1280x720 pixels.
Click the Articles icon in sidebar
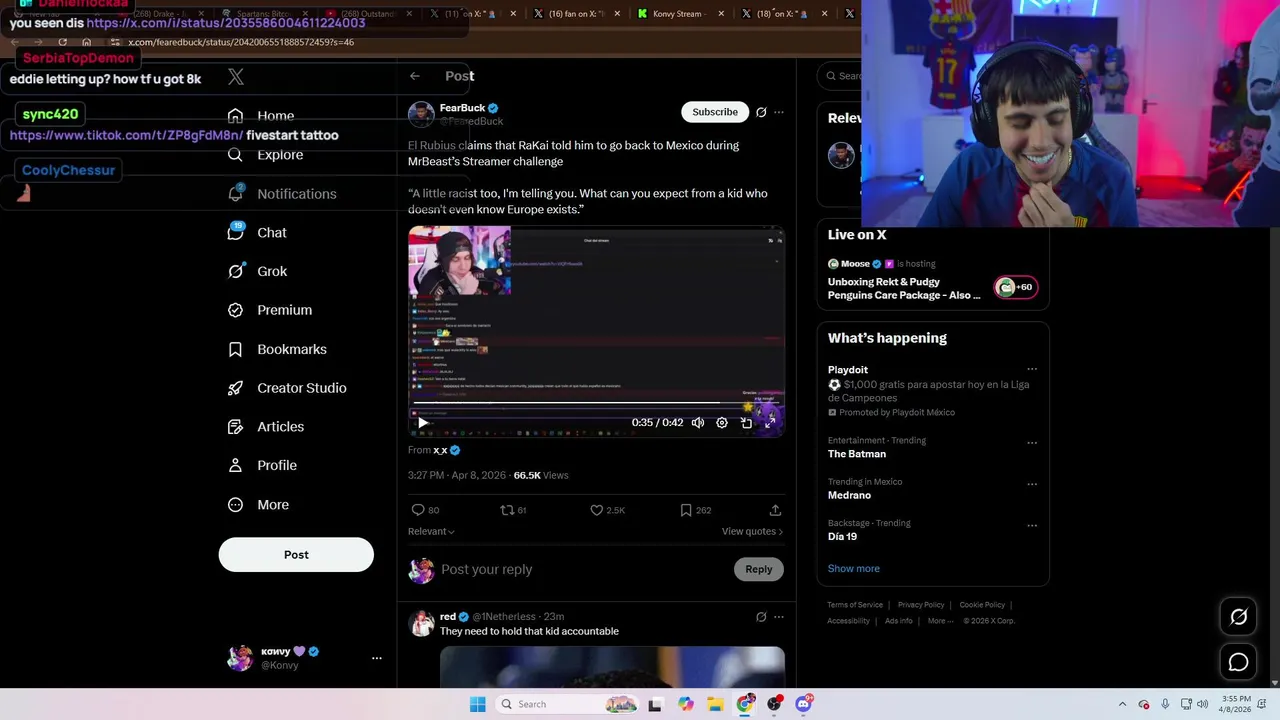point(235,427)
